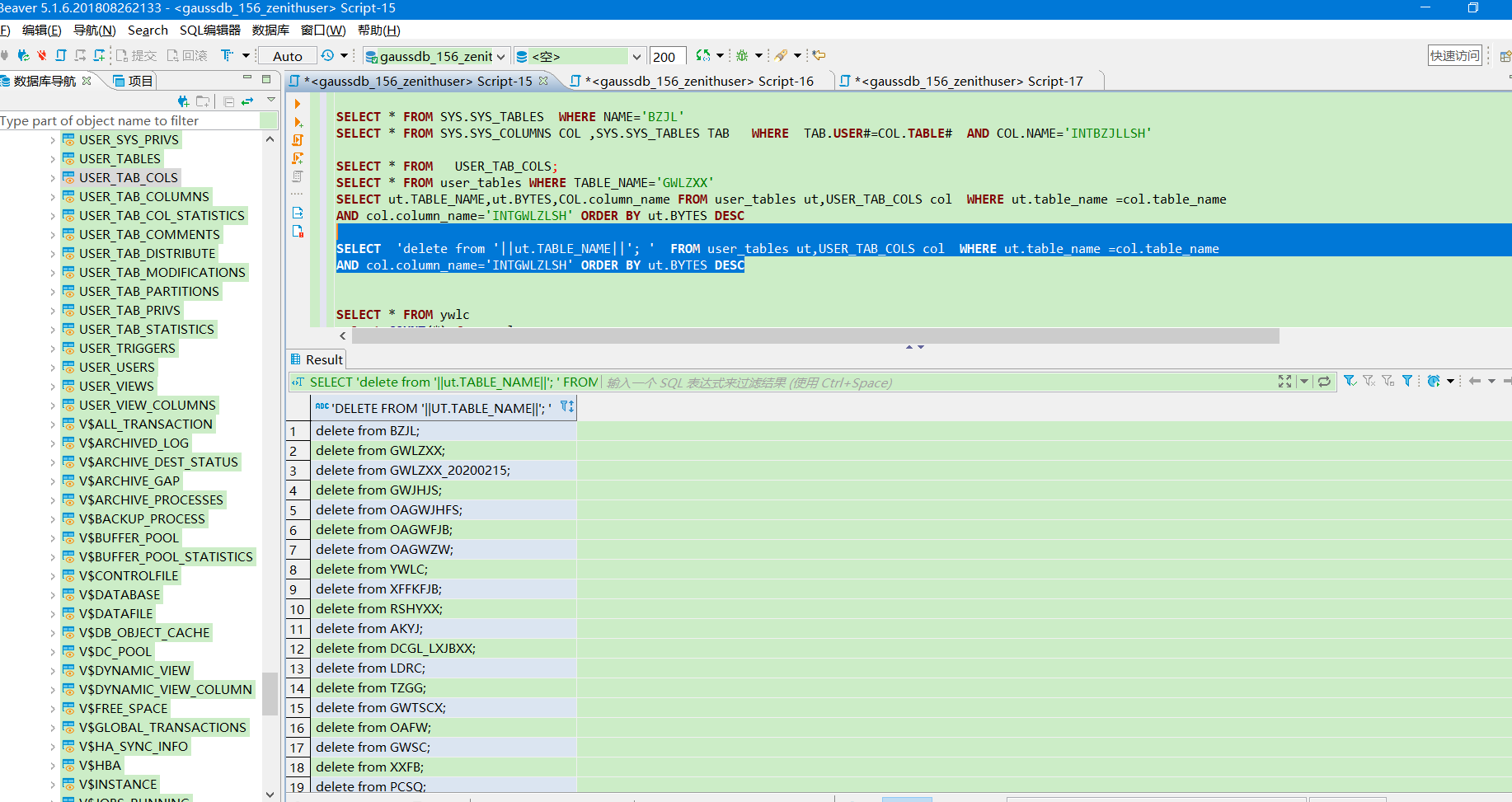Click the debug bug icon in the toolbar
The height and width of the screenshot is (802, 1512).
pyautogui.click(x=742, y=55)
